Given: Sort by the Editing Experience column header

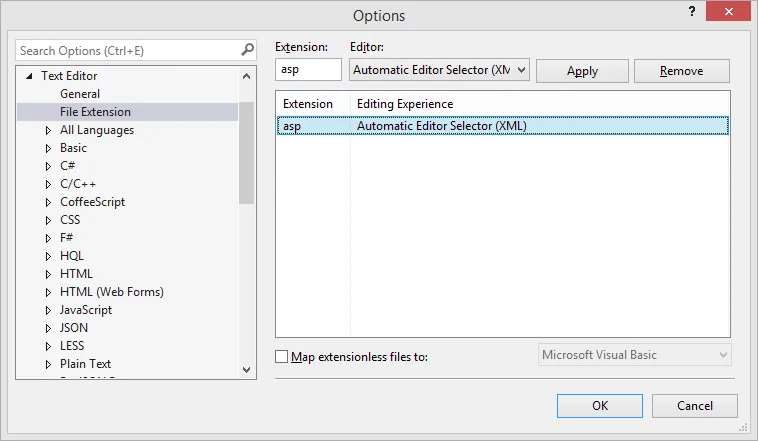Looking at the screenshot, I should point(405,104).
